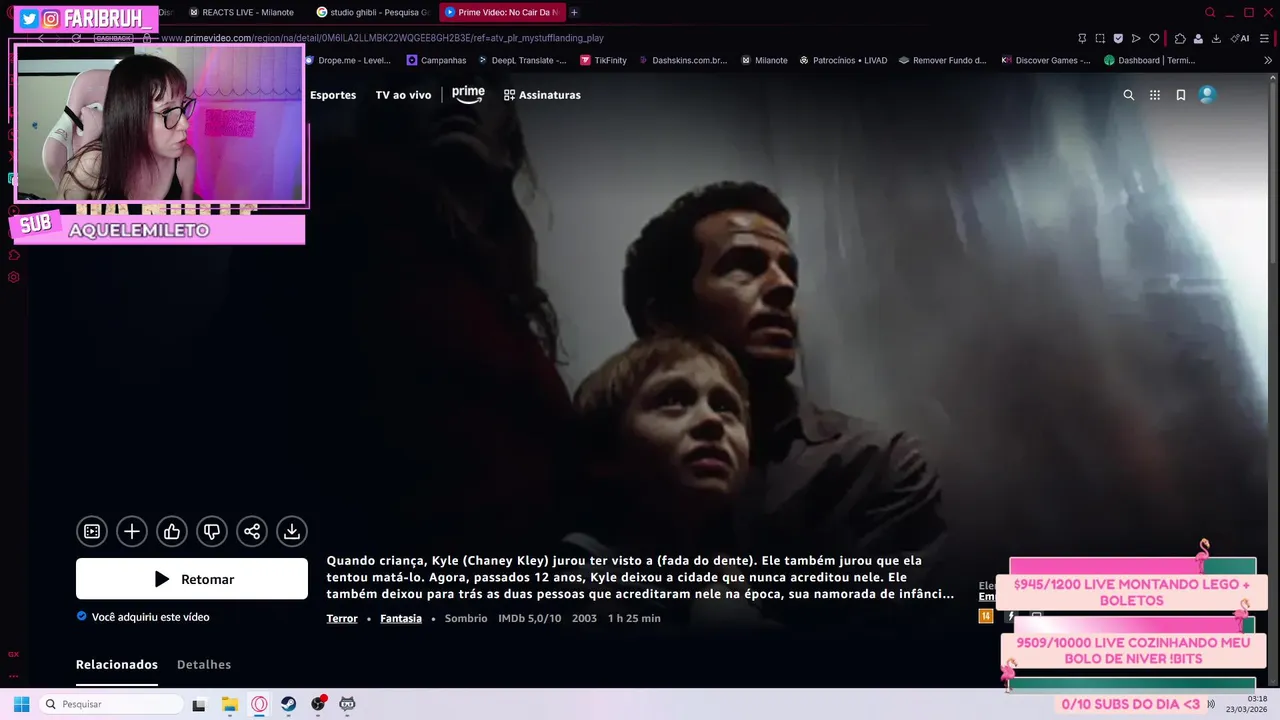Open browser account profile icon
Screen dimensions: 1280x720
pos(1198,38)
